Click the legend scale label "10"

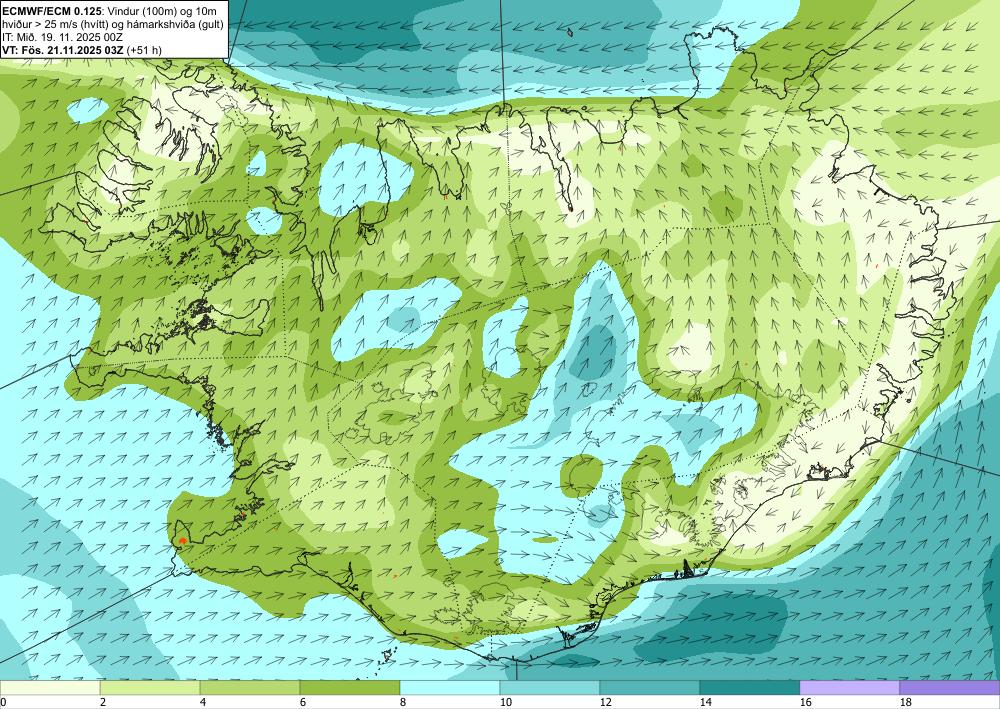point(506,703)
